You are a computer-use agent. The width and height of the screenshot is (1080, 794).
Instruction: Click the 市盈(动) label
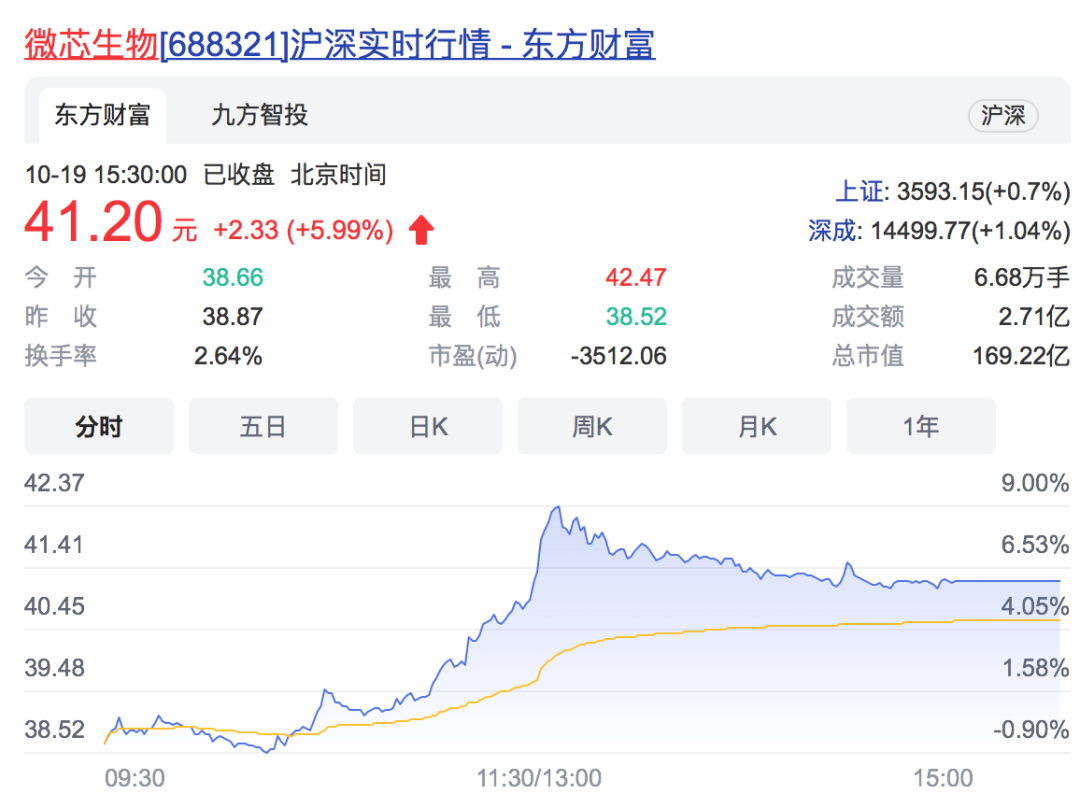coord(472,356)
